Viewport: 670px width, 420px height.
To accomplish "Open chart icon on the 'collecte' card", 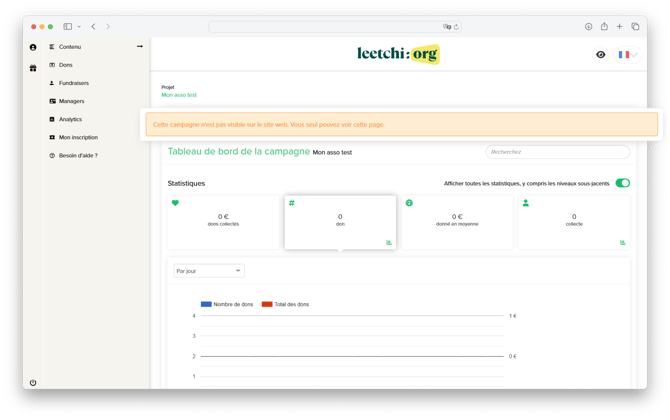I will [623, 242].
